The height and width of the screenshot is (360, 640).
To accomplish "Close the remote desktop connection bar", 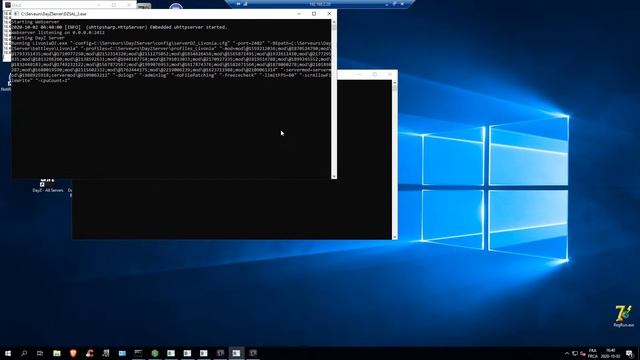I will 402,4.
